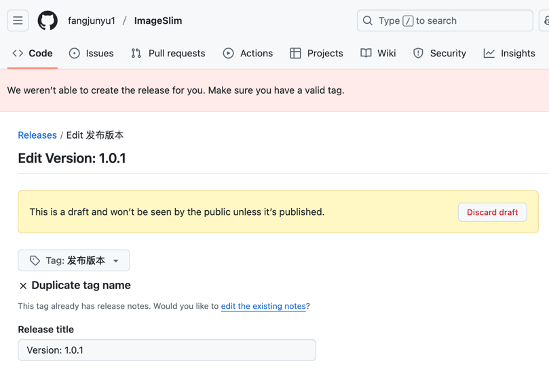The height and width of the screenshot is (375, 550).
Task: Click the Security shield icon
Action: click(418, 53)
